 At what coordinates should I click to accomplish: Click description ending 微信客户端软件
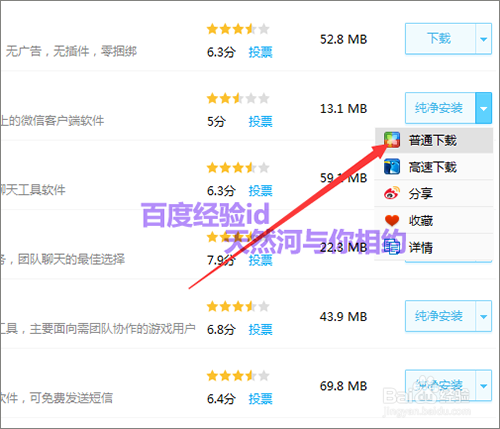52,121
